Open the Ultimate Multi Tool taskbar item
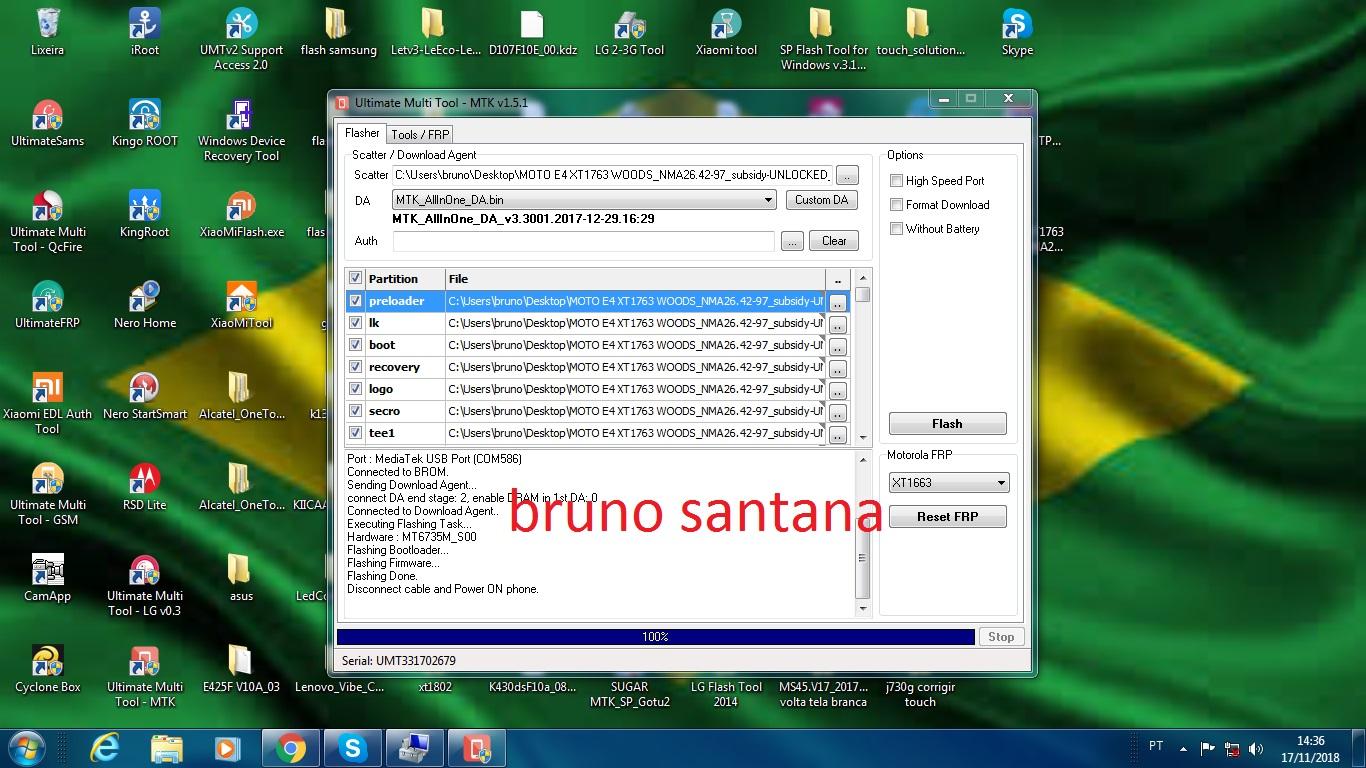Image resolution: width=1366 pixels, height=768 pixels. pyautogui.click(x=477, y=748)
